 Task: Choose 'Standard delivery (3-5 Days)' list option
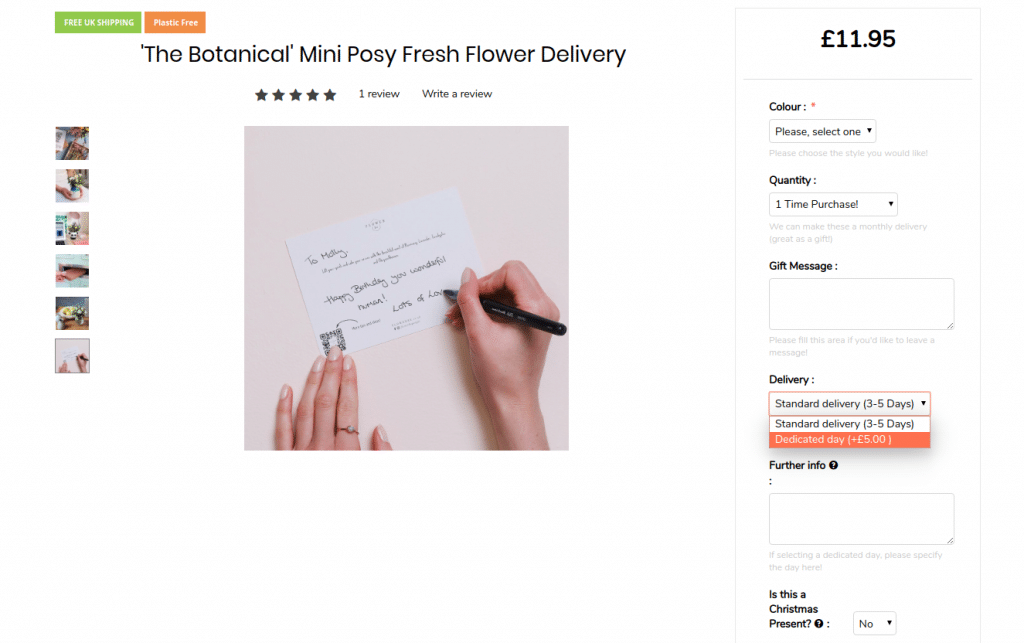849,424
